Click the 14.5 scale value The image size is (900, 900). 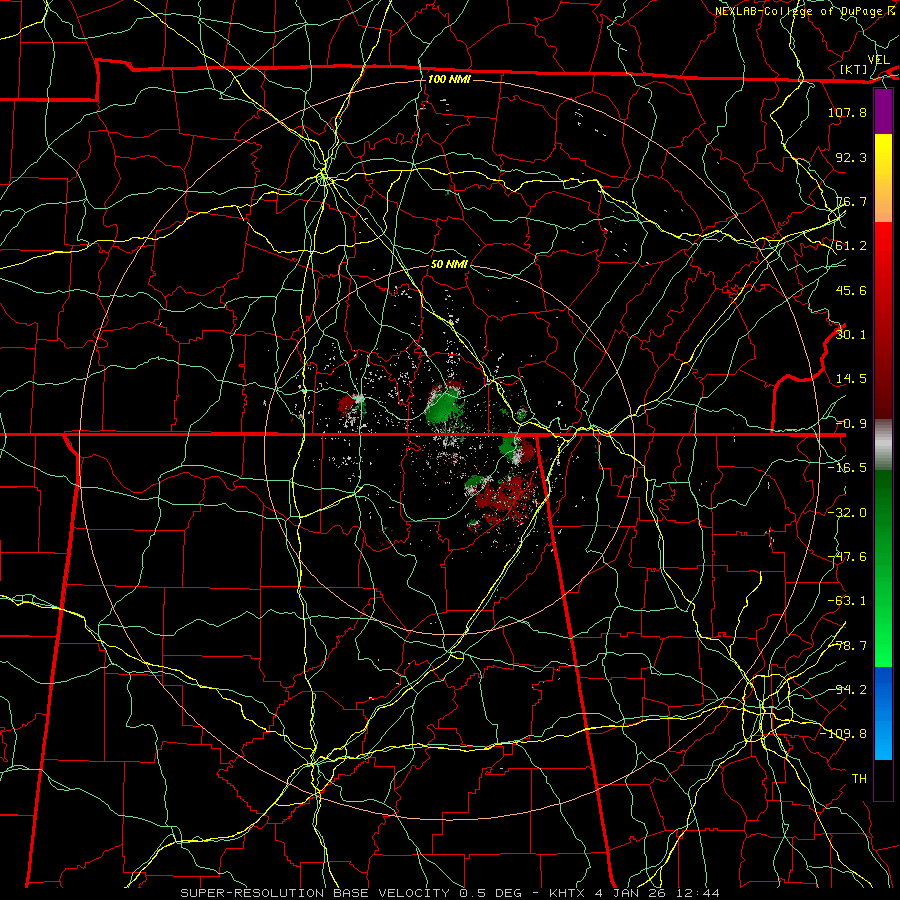[x=851, y=379]
